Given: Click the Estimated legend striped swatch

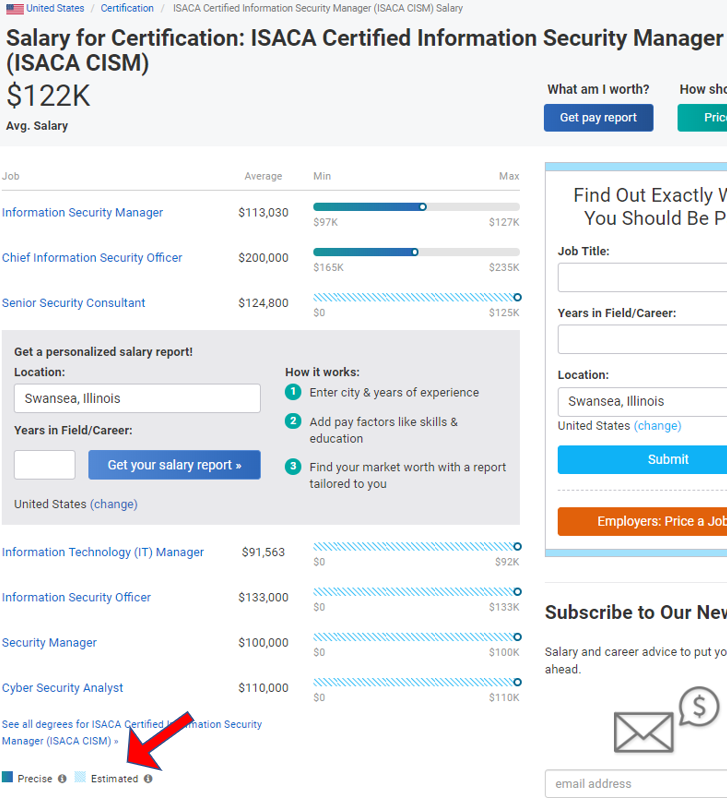Looking at the screenshot, I should [80, 777].
